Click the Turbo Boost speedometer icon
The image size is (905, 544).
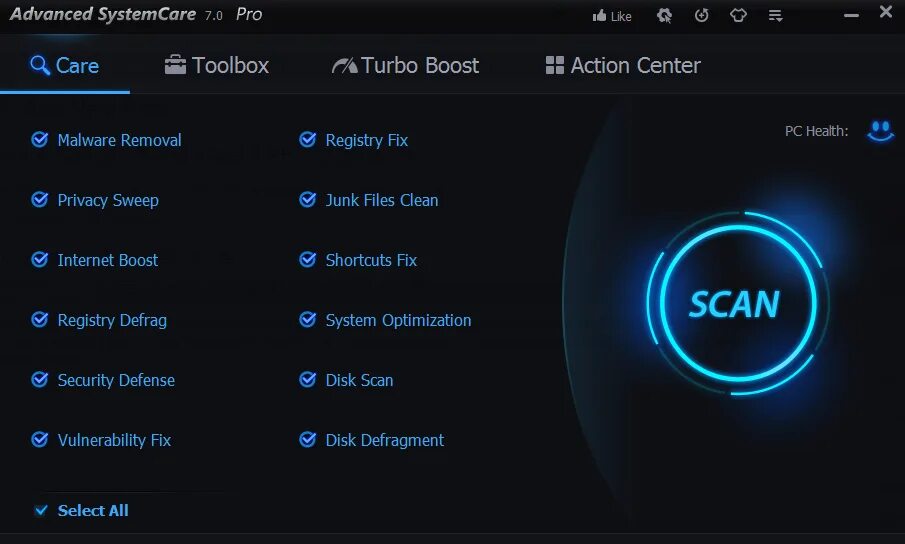344,66
